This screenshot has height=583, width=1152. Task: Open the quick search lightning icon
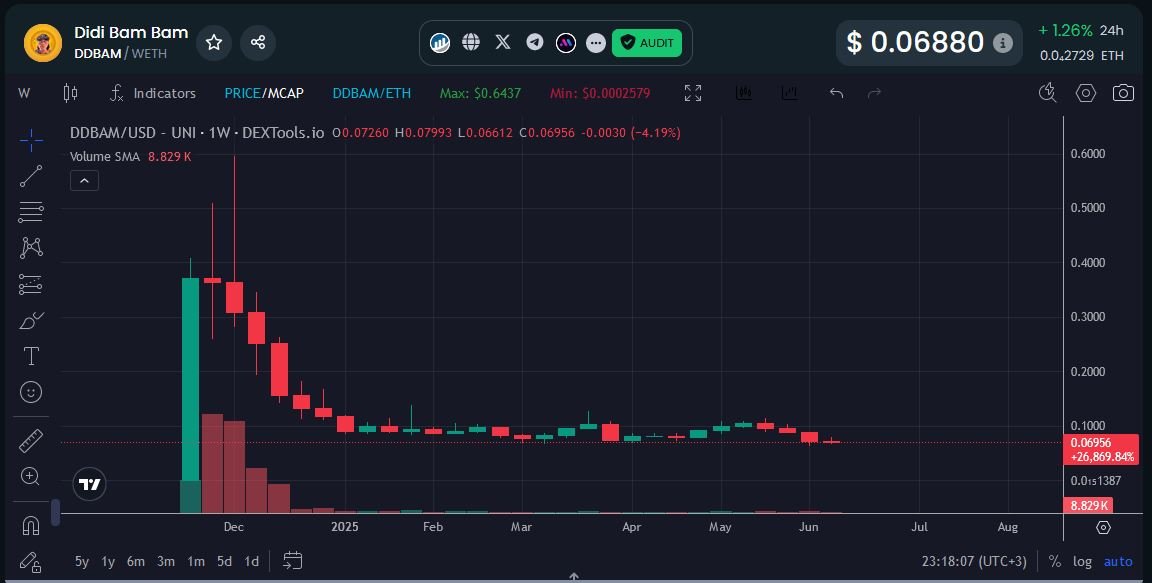[x=1048, y=93]
